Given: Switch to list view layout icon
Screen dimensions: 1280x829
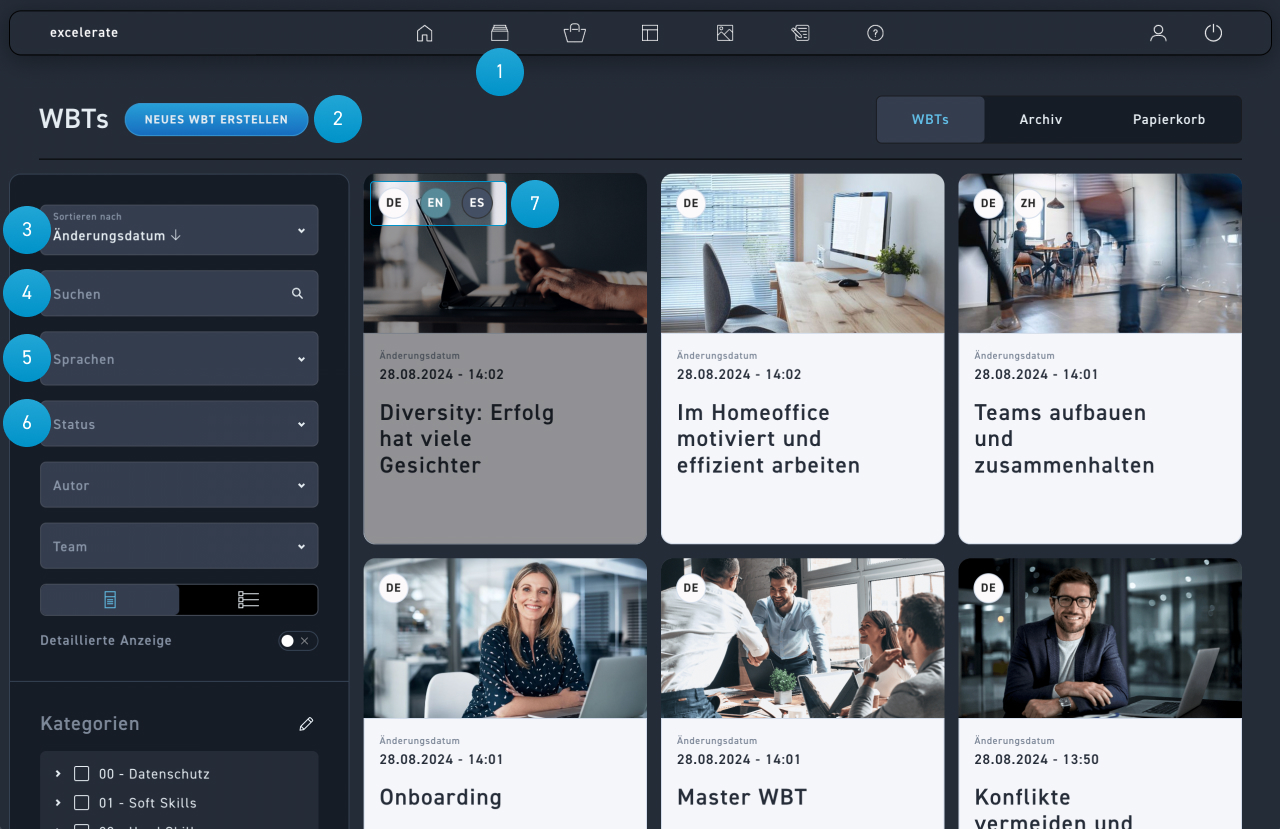Looking at the screenshot, I should 248,600.
